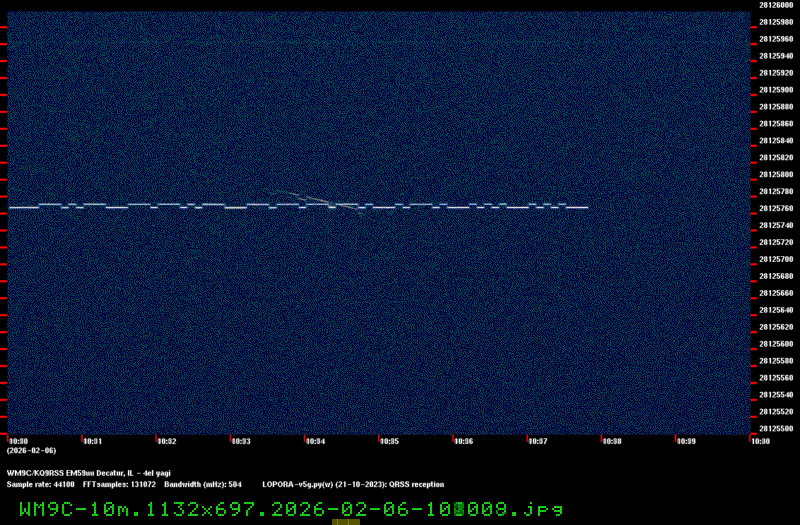The image size is (800, 525).
Task: Click the 28125500 frequency label
Action: pyautogui.click(x=776, y=429)
